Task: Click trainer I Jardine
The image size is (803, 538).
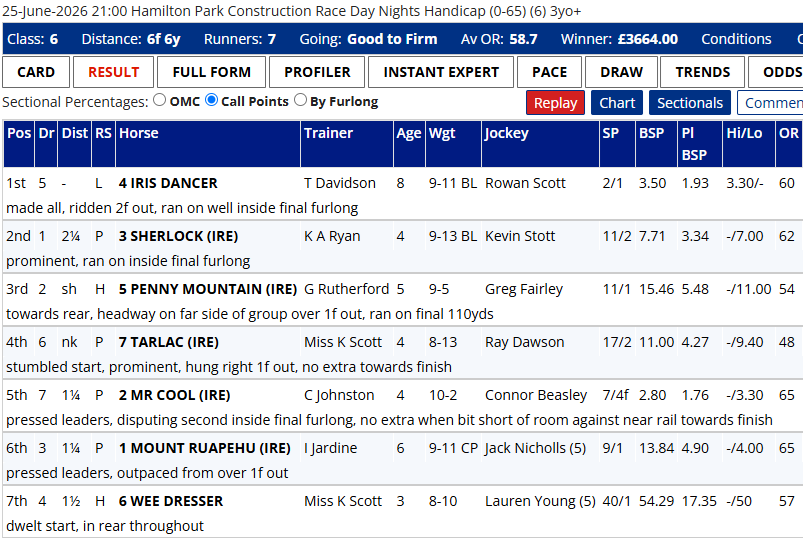Action: (330, 448)
